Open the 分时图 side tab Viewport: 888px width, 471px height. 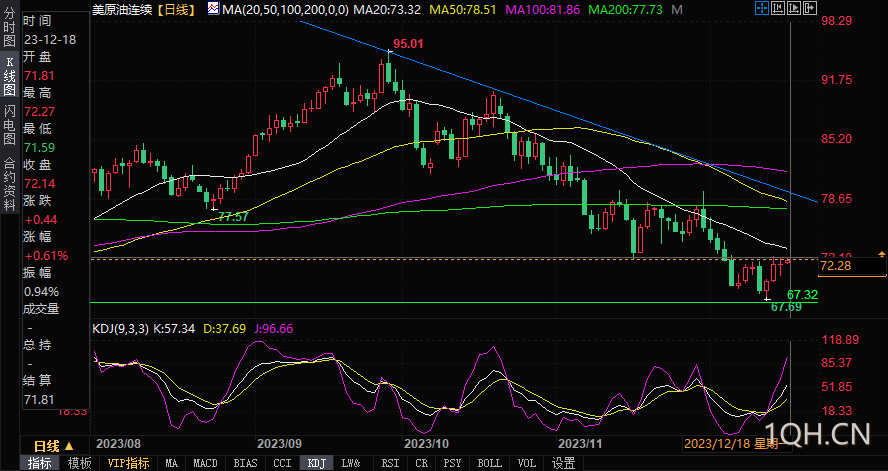coord(9,27)
